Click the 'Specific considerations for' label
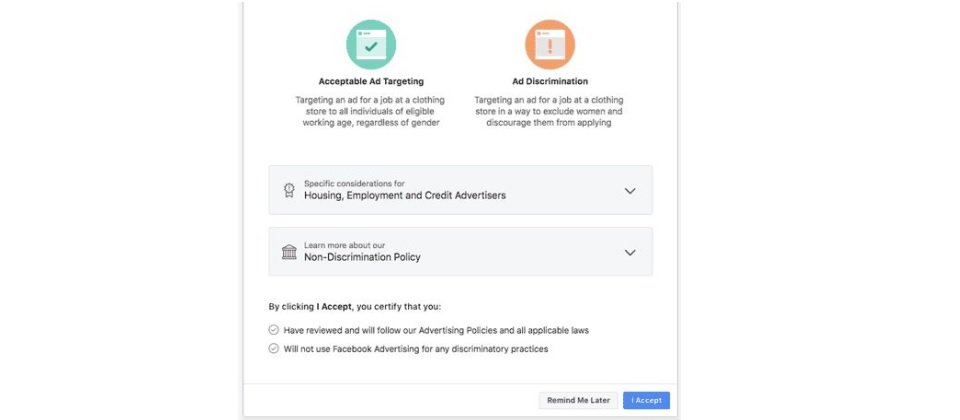This screenshot has width=960, height=420. pos(354,184)
